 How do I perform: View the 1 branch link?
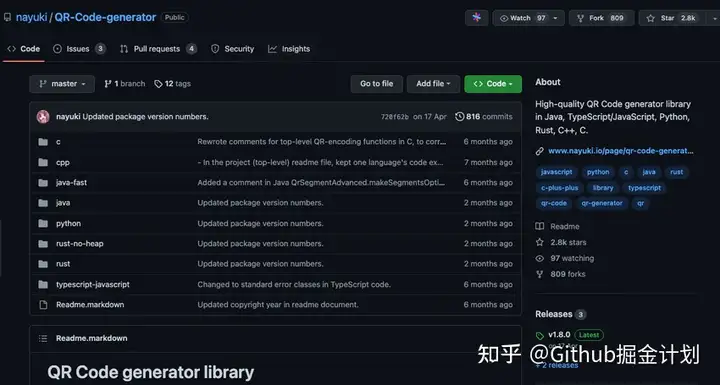124,84
